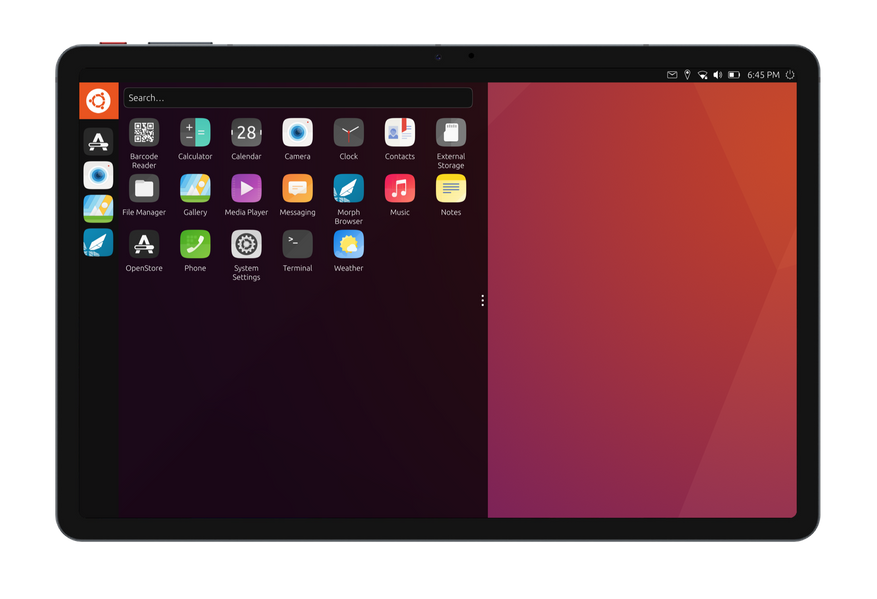
Task: Open the Calendar app in the drawer
Action: 246,133
